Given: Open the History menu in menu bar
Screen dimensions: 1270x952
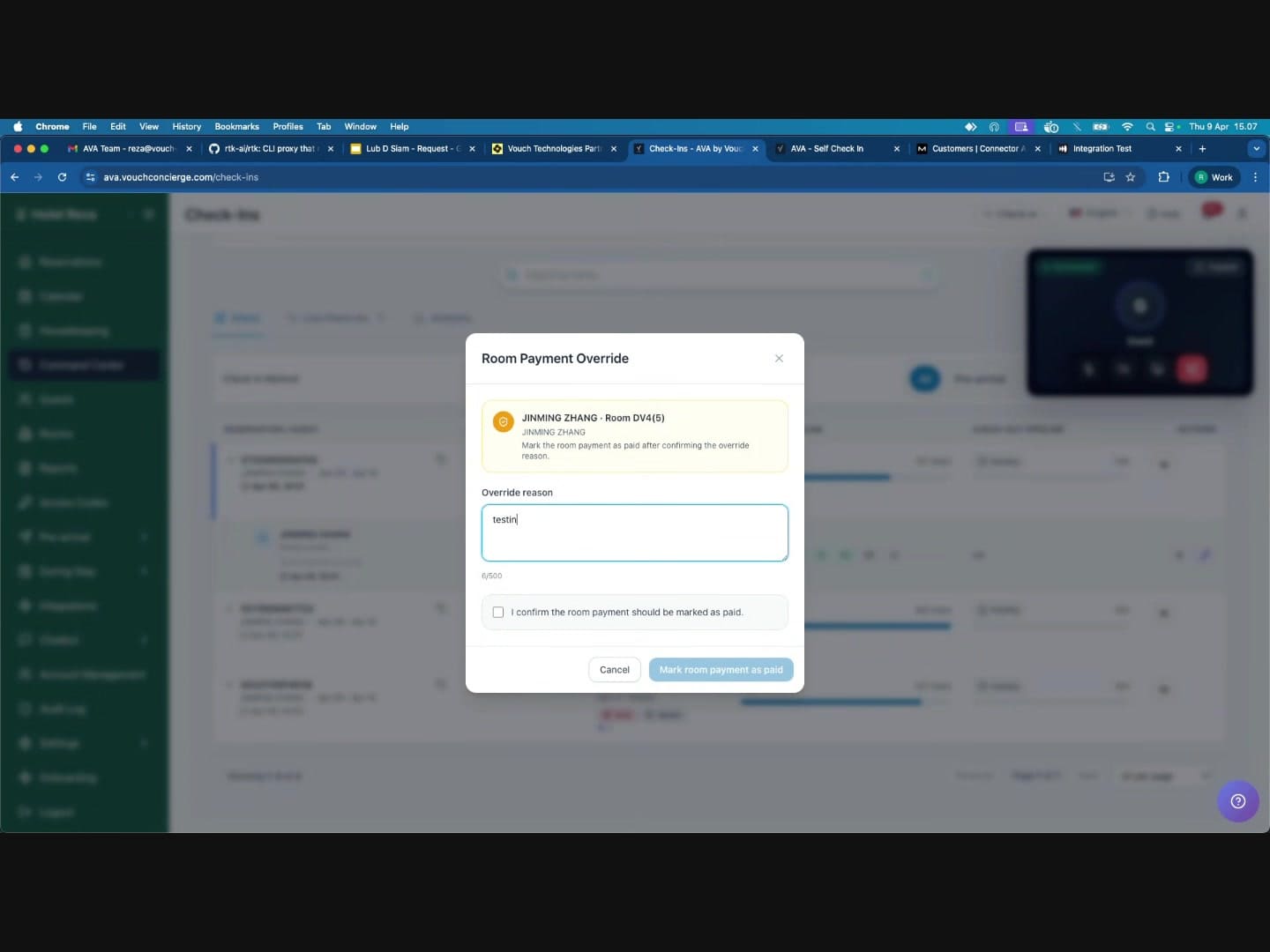Looking at the screenshot, I should pos(186,126).
